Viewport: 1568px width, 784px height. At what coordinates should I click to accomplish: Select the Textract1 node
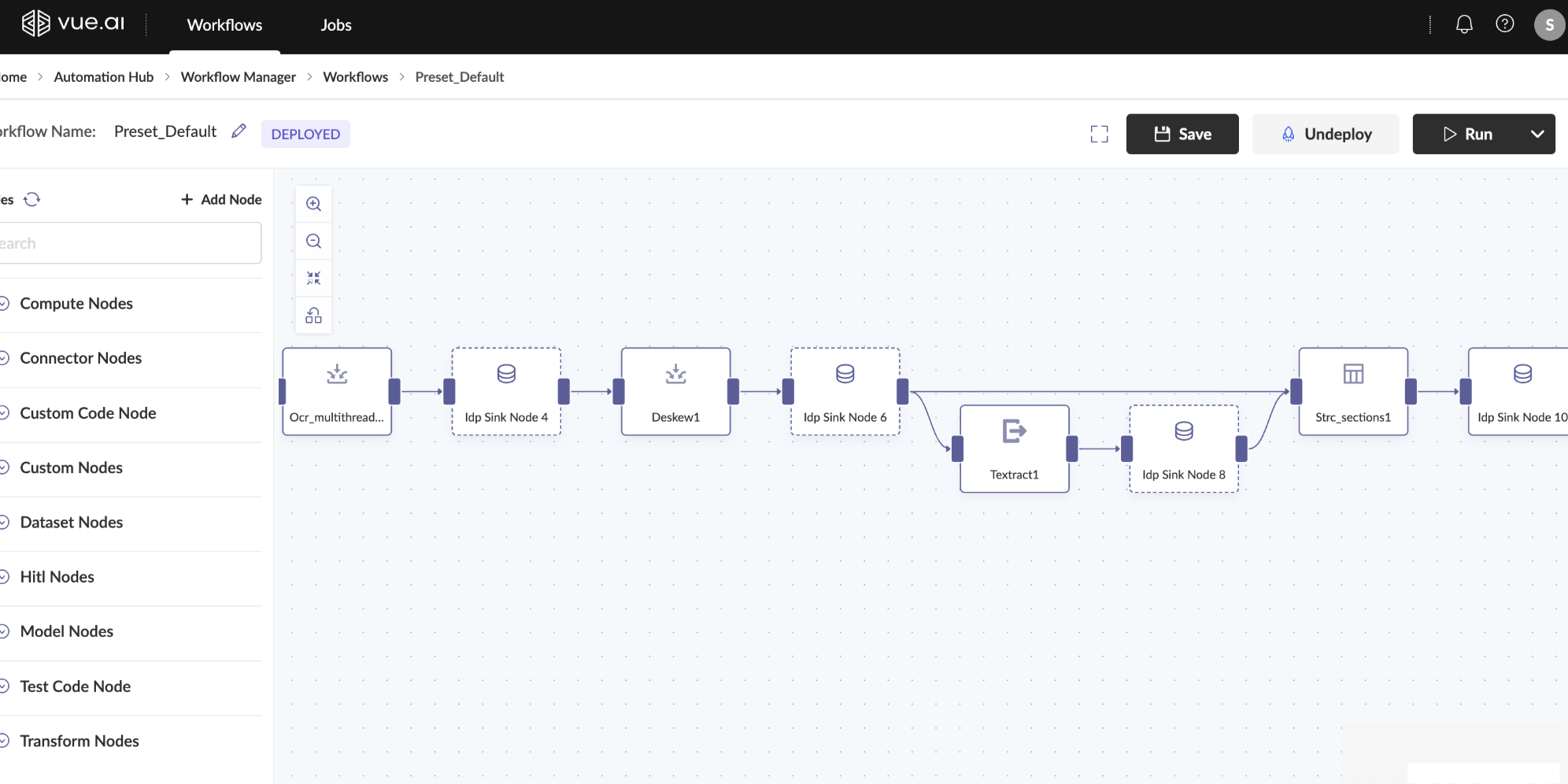[1015, 449]
